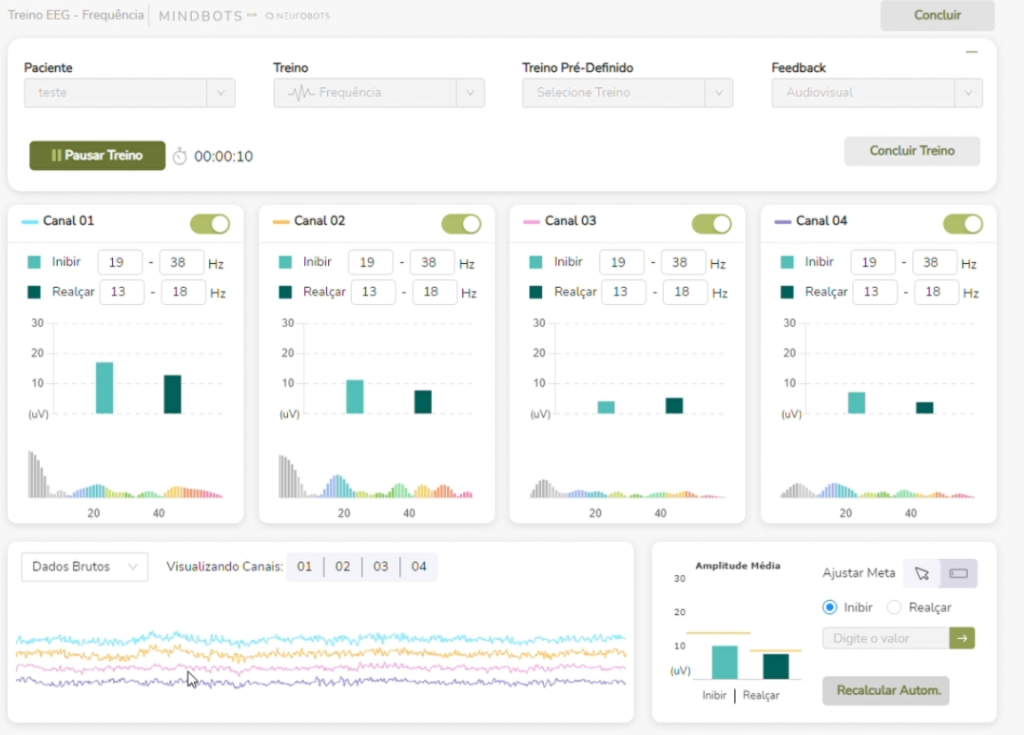
Task: Expand the Treino Pré-Definido dropdown
Action: pos(627,93)
